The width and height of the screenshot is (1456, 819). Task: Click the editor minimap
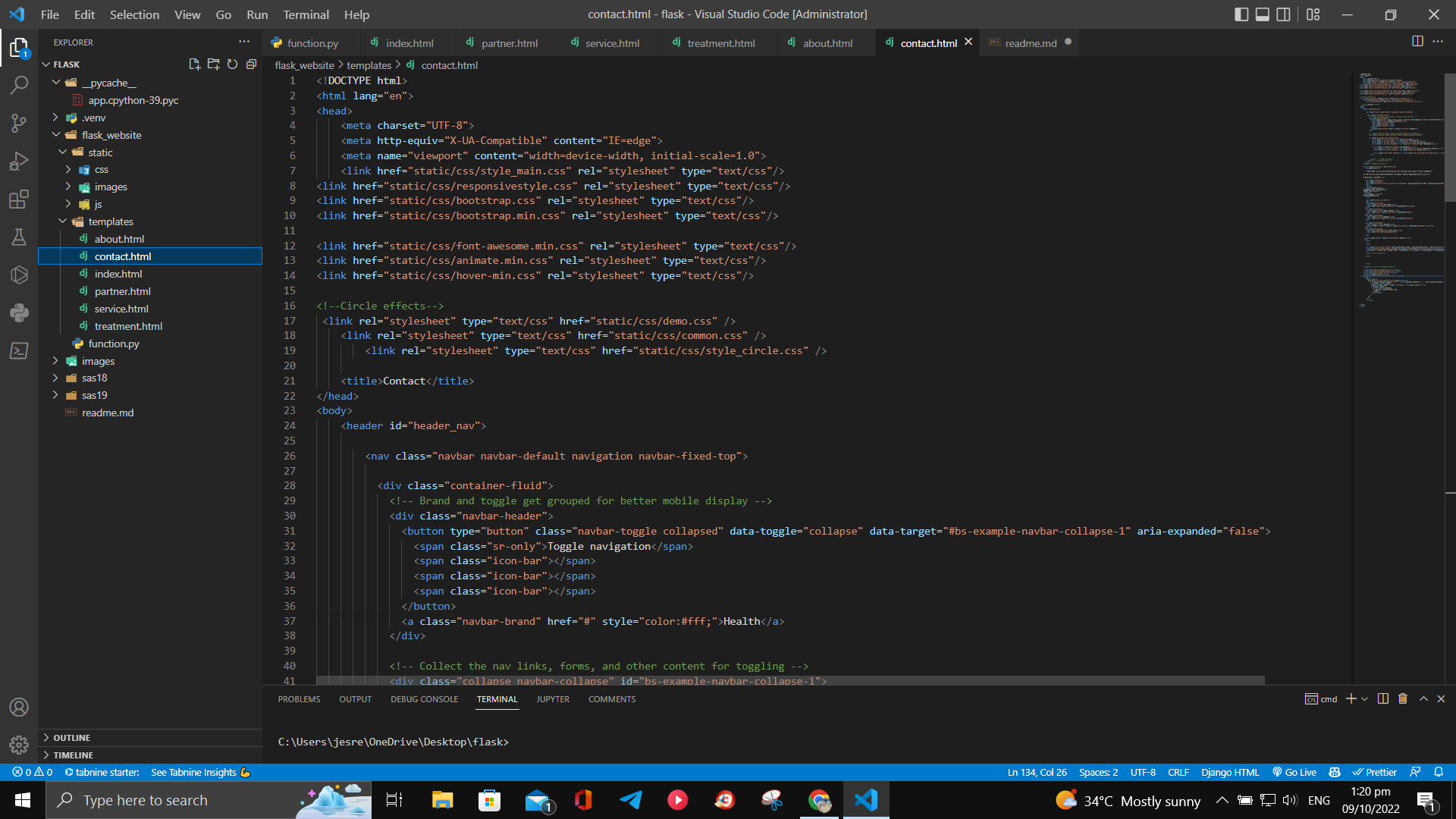click(x=1399, y=190)
